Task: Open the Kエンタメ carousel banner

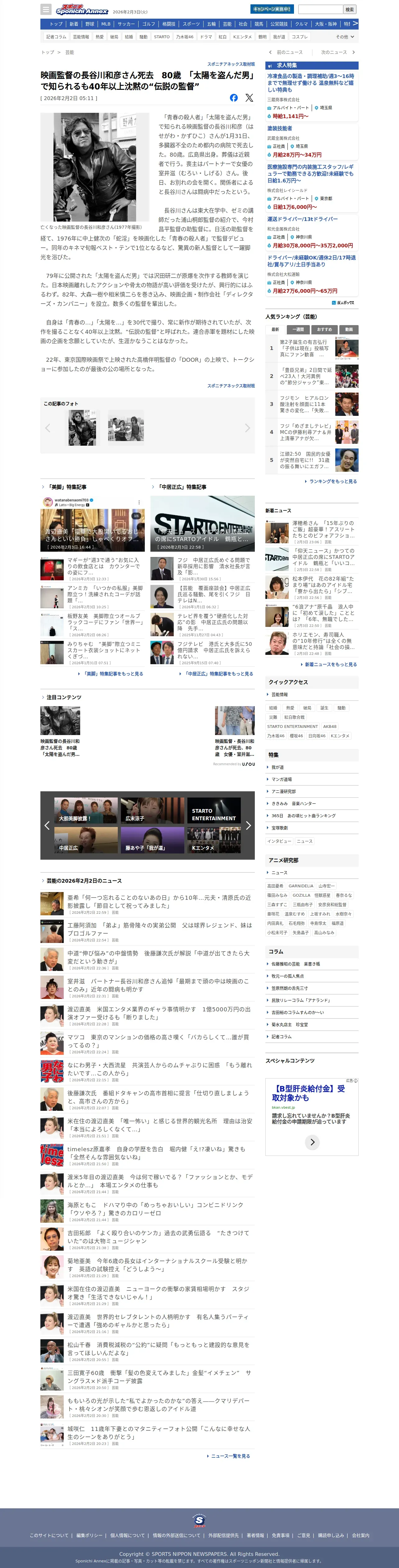Action: tap(213, 840)
